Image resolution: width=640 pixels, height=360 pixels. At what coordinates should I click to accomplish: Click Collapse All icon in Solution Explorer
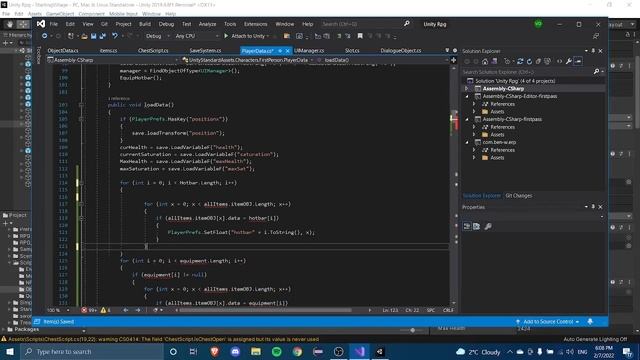coord(538,62)
